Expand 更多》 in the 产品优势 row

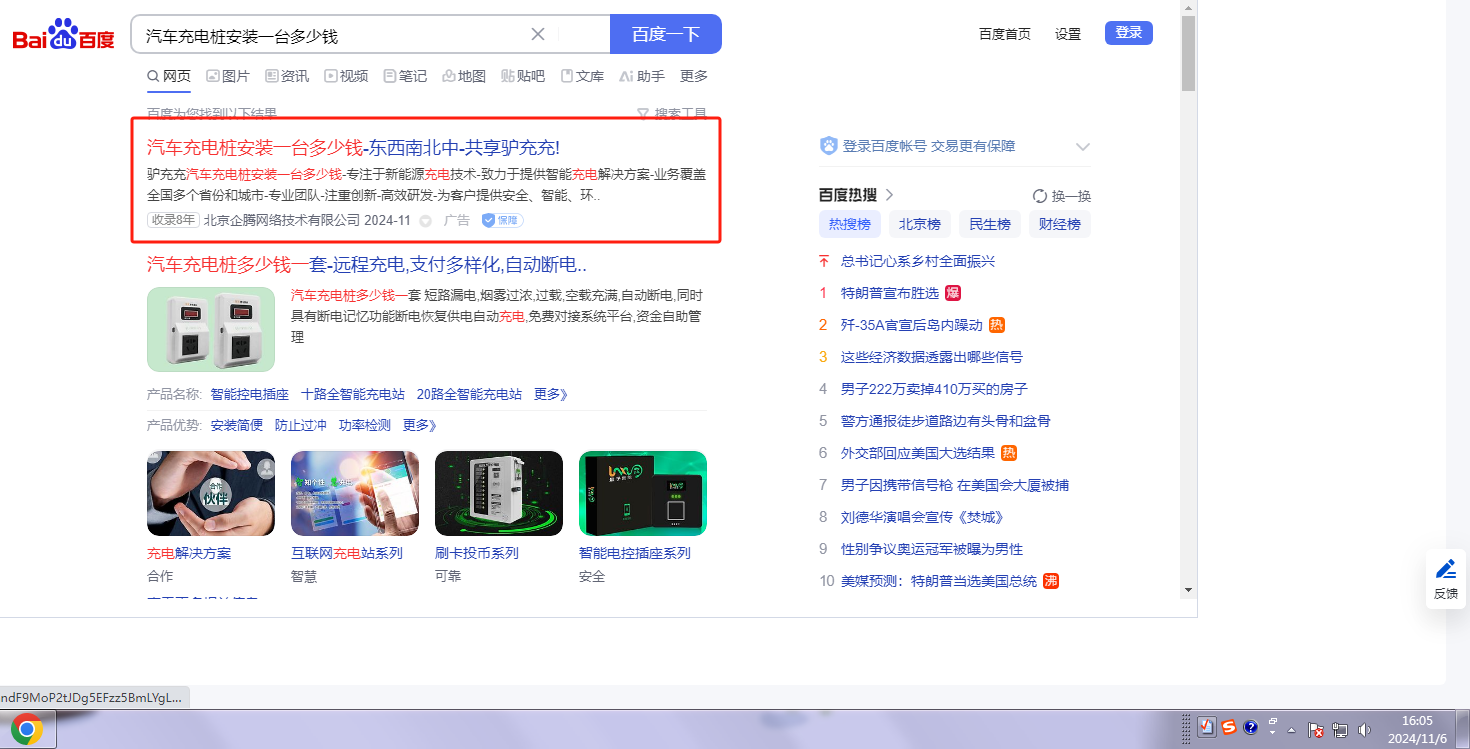[420, 425]
